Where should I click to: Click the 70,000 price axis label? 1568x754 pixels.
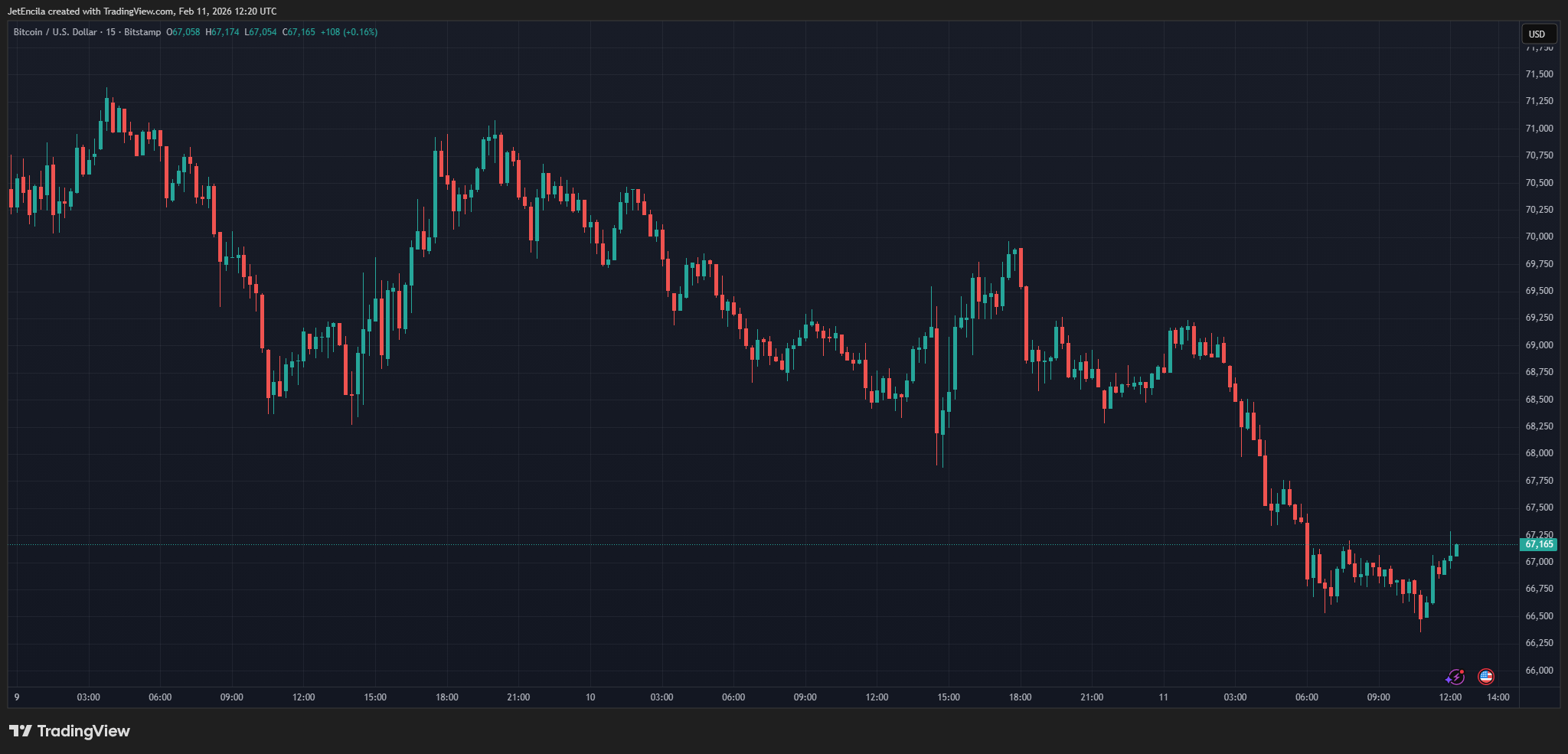tap(1539, 237)
